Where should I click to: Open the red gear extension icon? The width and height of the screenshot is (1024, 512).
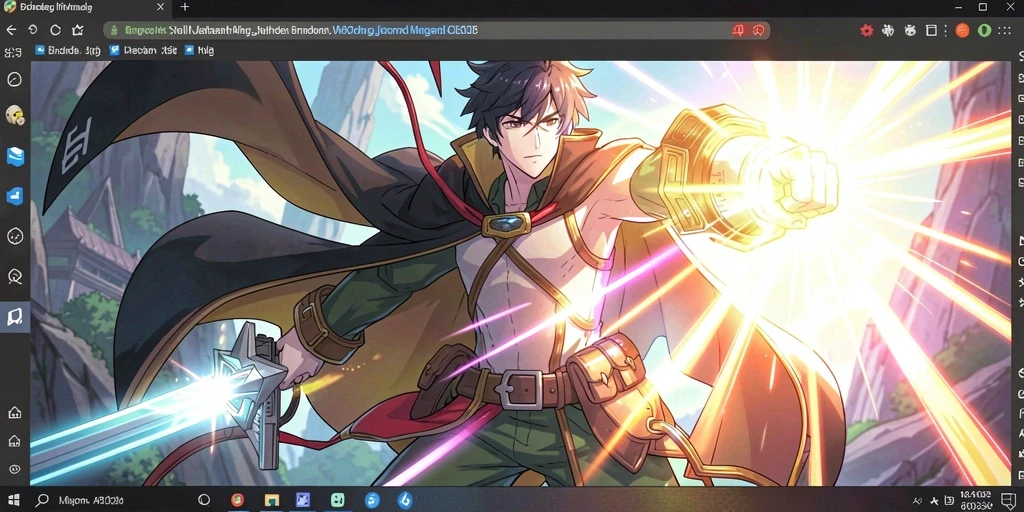(867, 30)
